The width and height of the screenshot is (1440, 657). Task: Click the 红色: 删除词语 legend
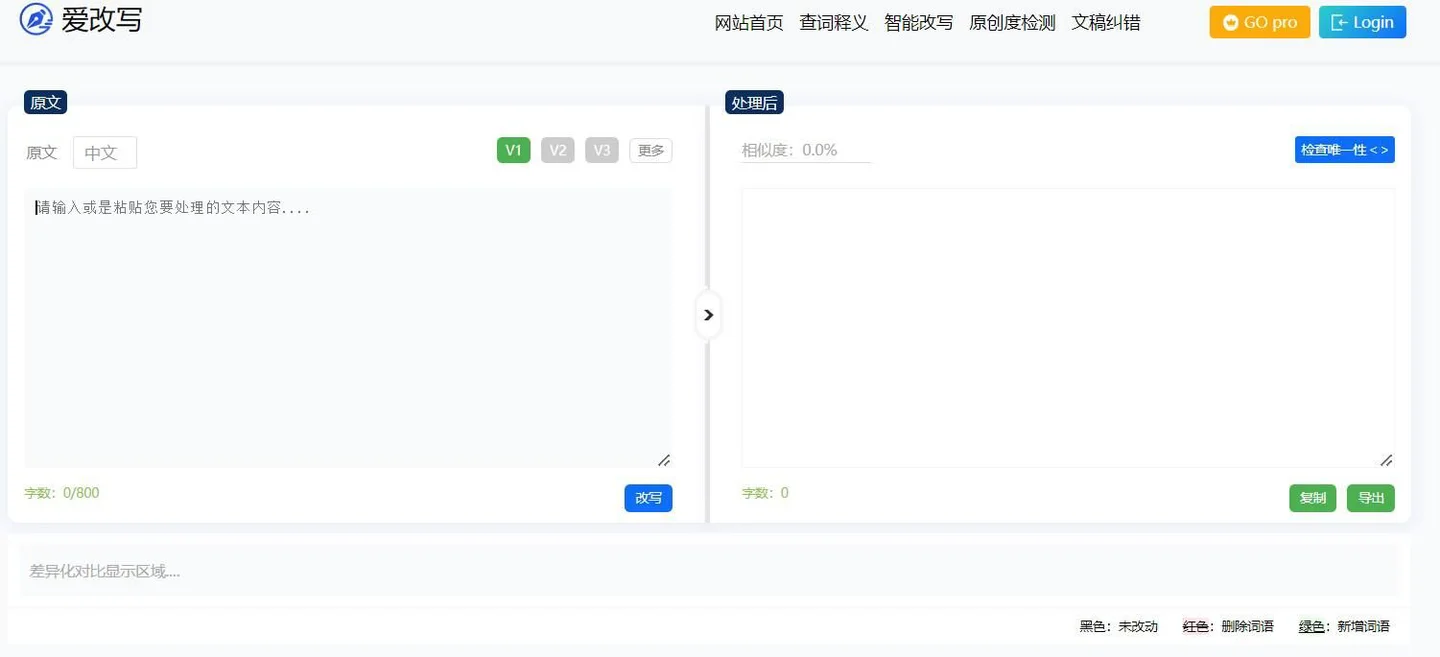click(1228, 626)
